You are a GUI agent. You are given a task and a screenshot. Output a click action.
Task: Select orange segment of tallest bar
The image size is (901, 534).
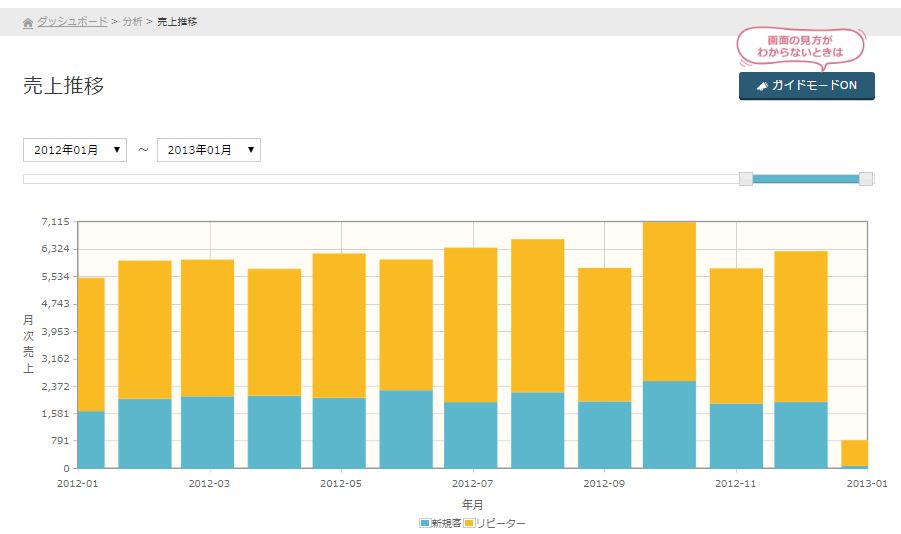(x=669, y=300)
